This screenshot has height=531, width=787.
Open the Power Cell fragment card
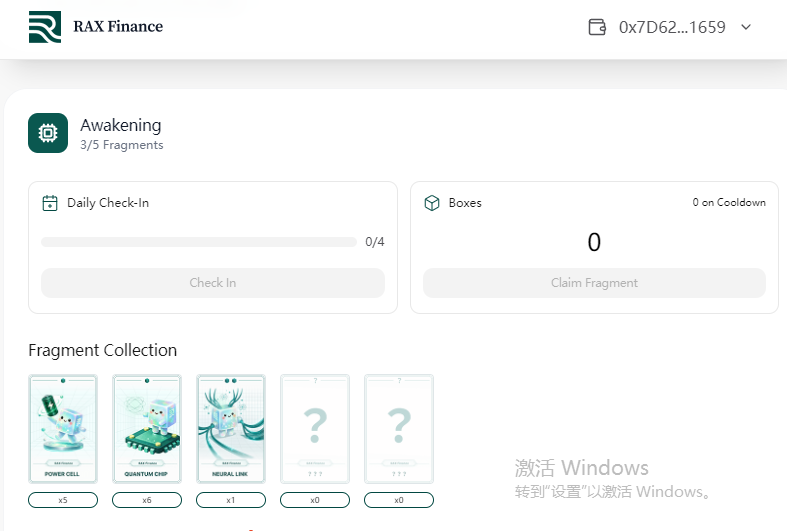[63, 429]
